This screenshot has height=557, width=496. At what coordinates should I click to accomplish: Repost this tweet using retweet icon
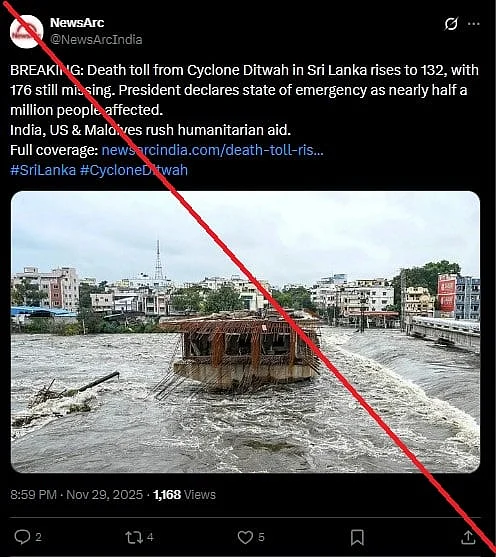pos(134,537)
